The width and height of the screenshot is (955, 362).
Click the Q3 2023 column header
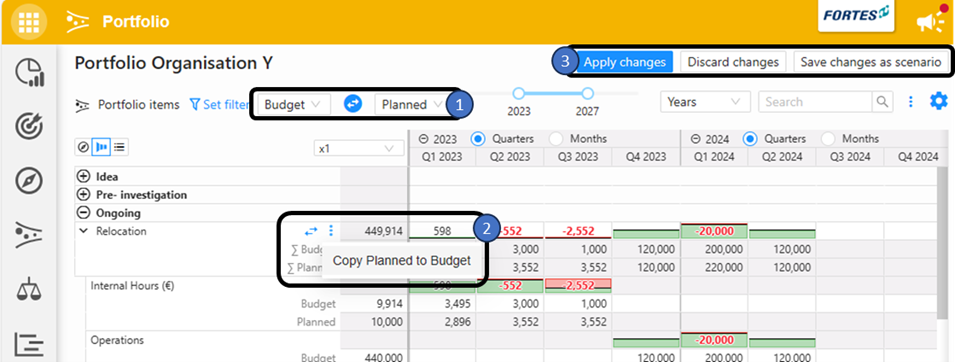coord(578,157)
